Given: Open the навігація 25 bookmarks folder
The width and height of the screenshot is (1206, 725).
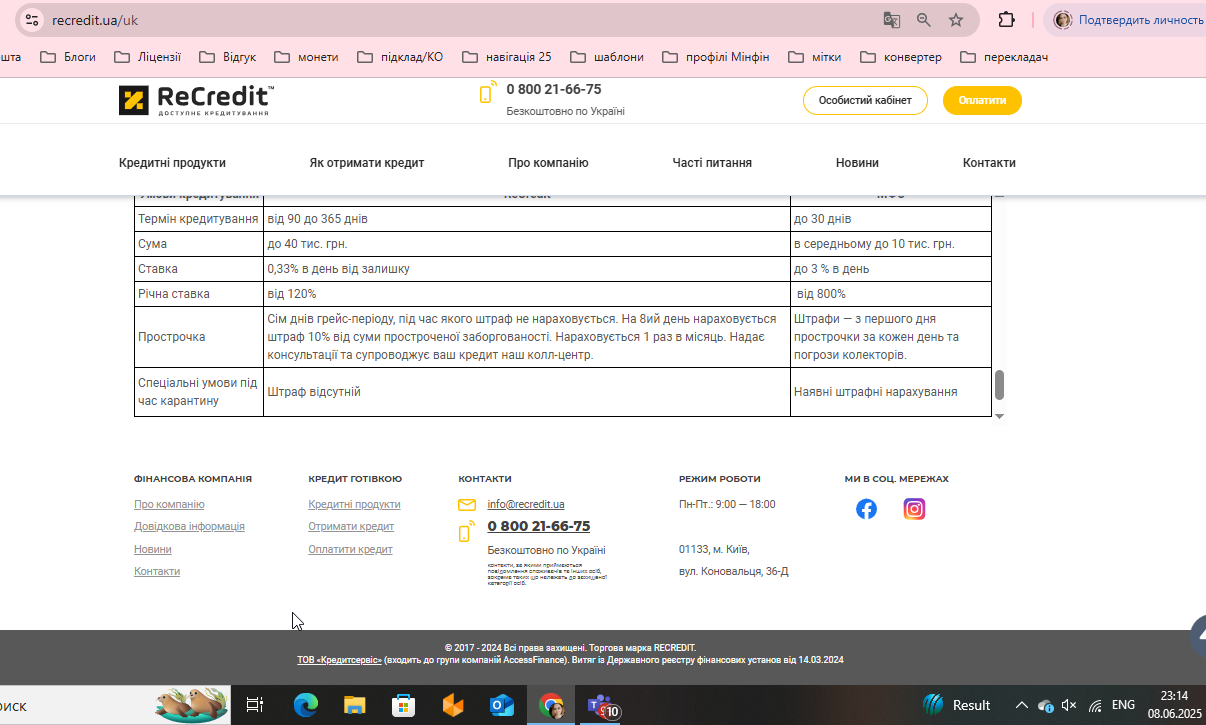Looking at the screenshot, I should click(507, 57).
